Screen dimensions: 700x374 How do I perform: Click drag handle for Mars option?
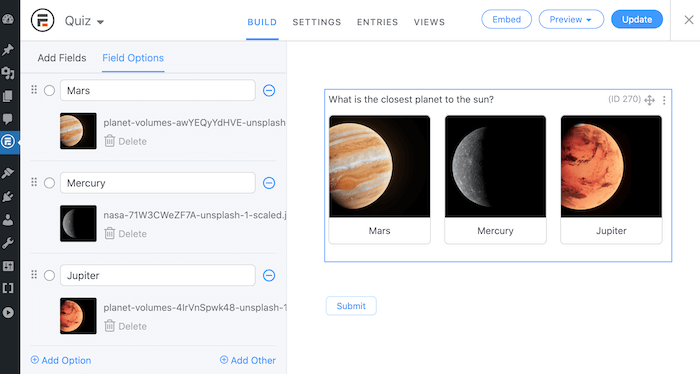(34, 90)
